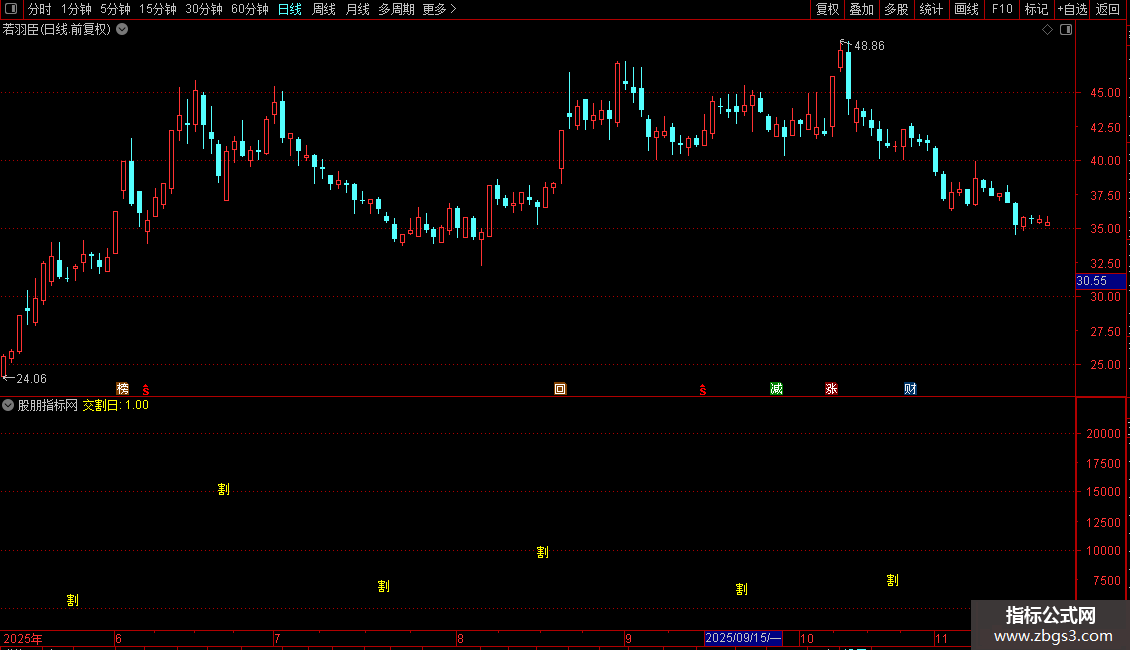Switch to 分时 intraday view

tap(40, 9)
